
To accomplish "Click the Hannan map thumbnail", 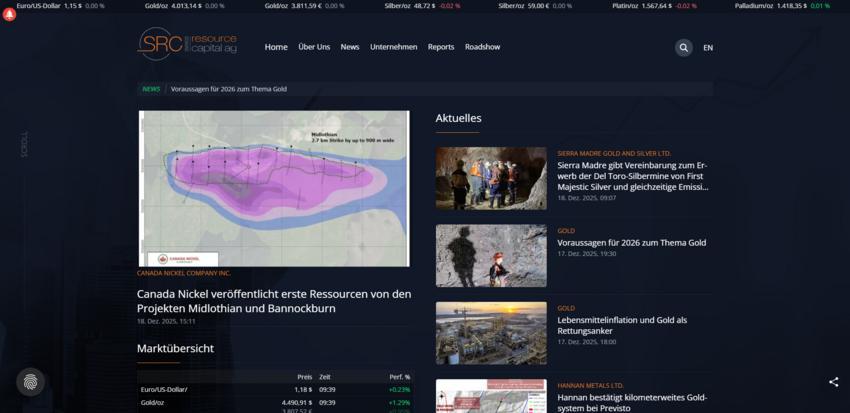I will [x=491, y=396].
